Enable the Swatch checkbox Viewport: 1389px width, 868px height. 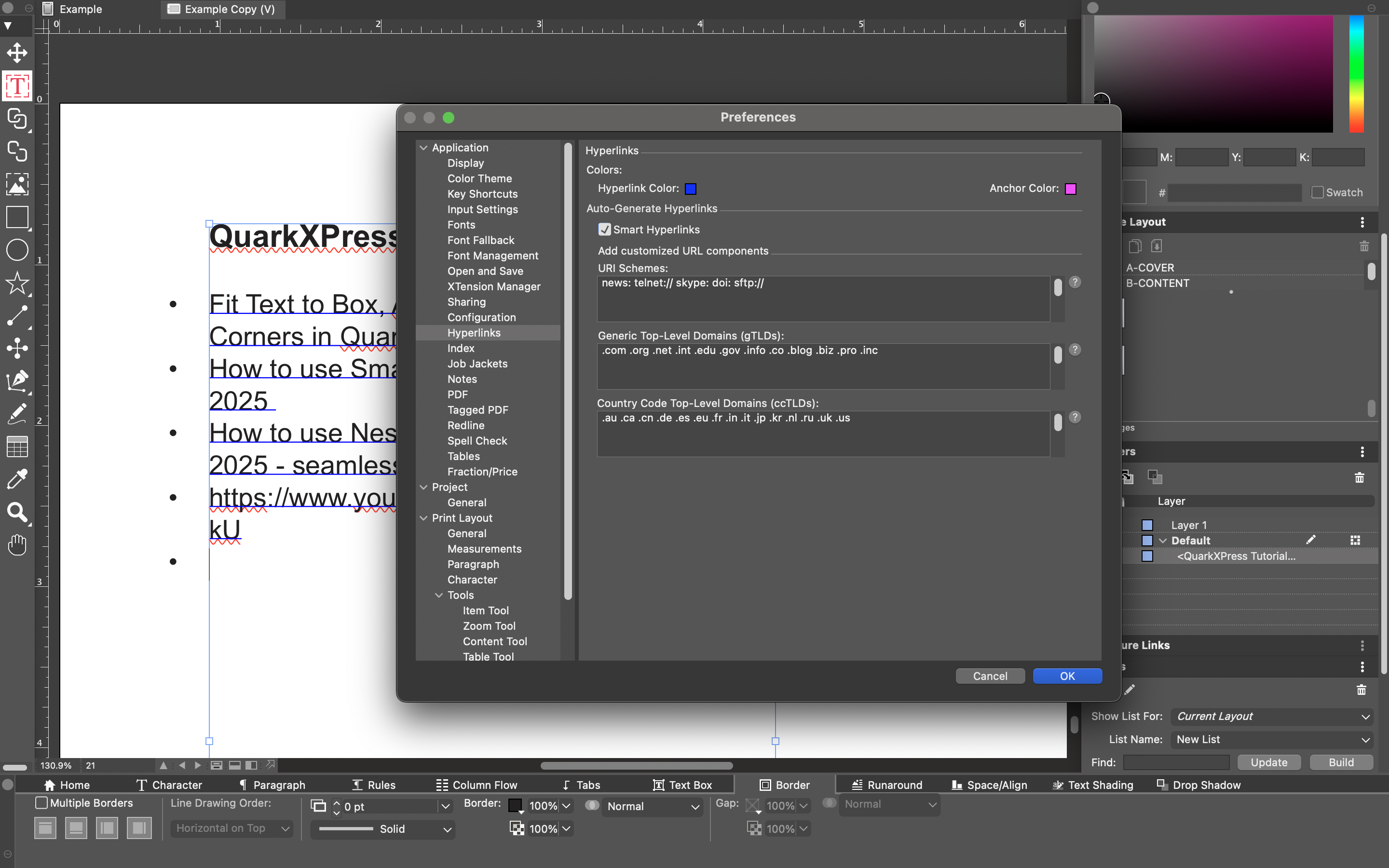[x=1317, y=192]
